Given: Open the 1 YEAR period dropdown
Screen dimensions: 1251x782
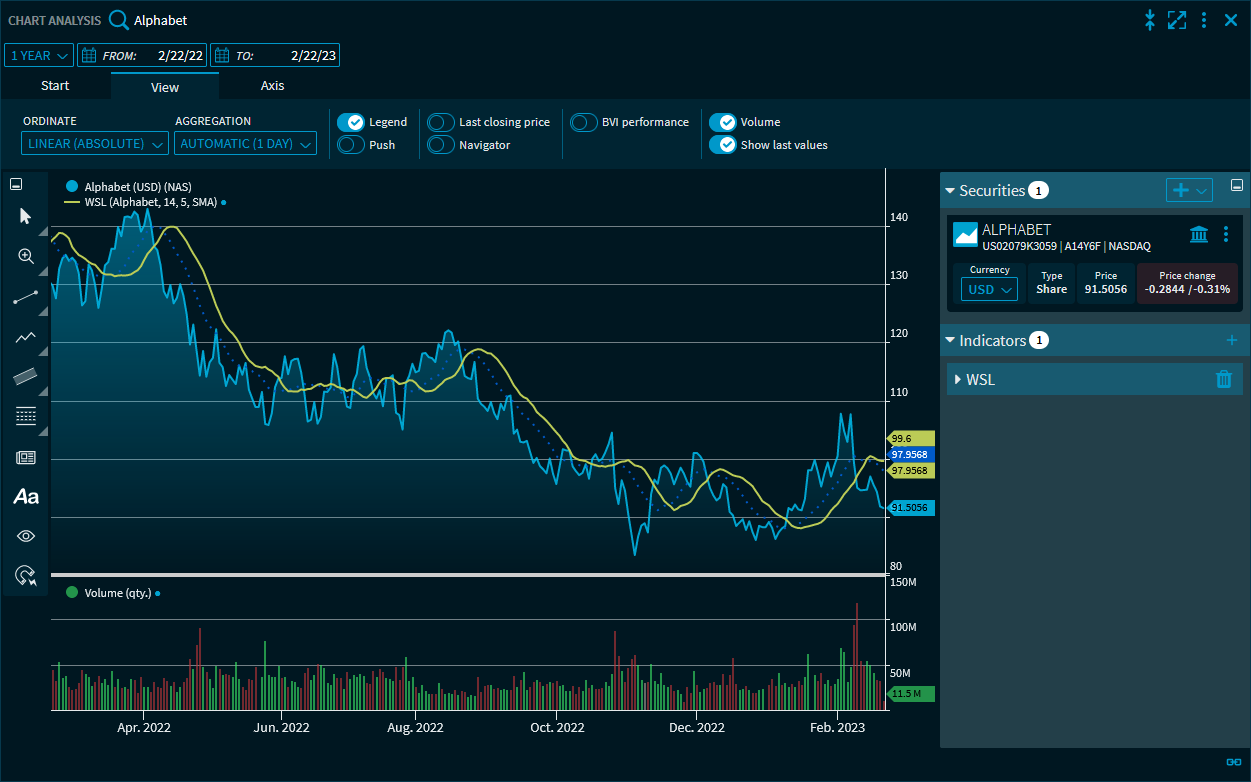Looking at the screenshot, I should pyautogui.click(x=40, y=56).
